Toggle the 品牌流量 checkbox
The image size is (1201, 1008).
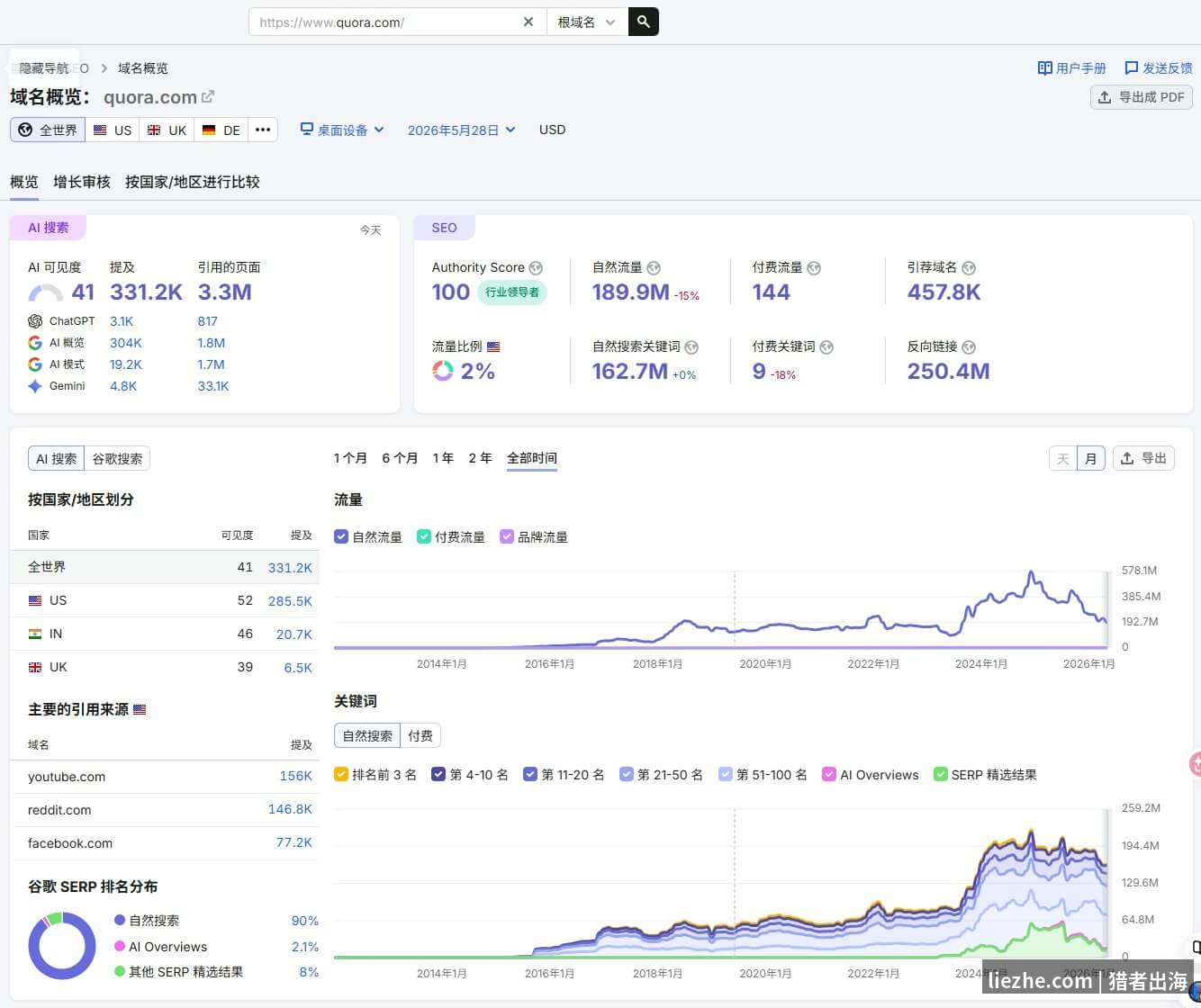tap(507, 536)
